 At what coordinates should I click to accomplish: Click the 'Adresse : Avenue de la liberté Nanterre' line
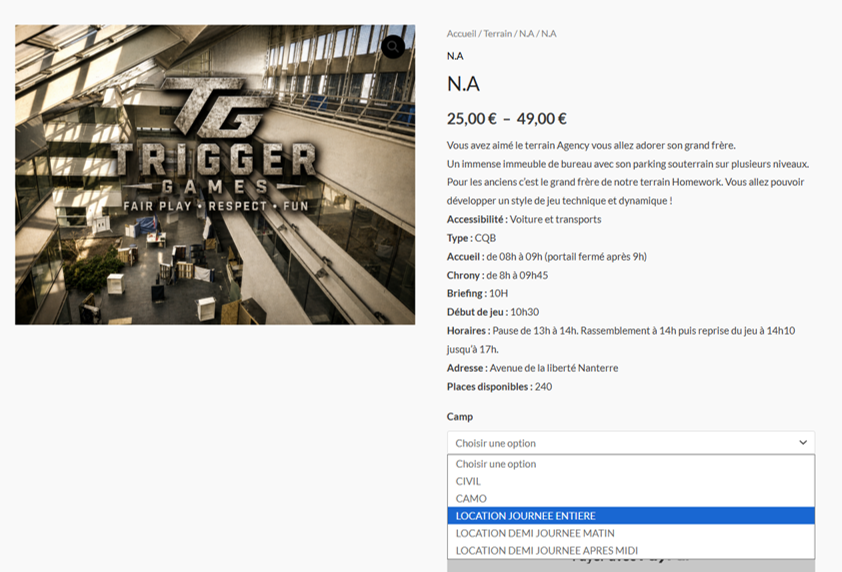532,368
